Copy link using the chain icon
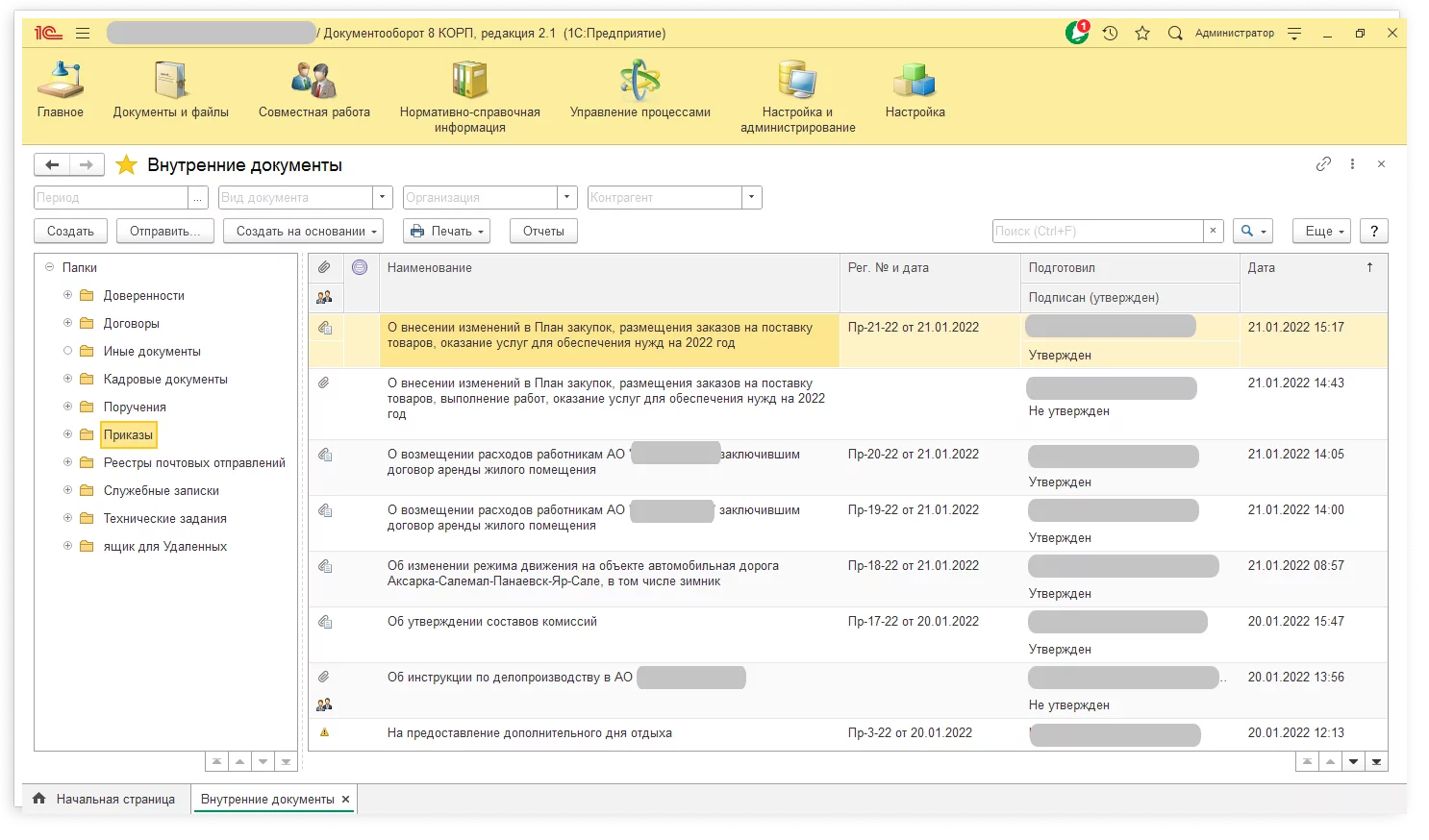This screenshot has width=1429, height=840. tap(1323, 164)
